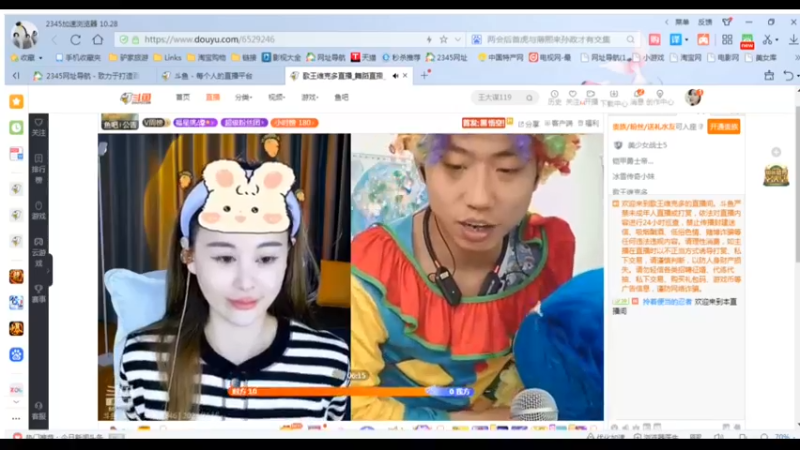Open the apps grid icon in toolbar
800x450 pixels.
click(x=727, y=39)
